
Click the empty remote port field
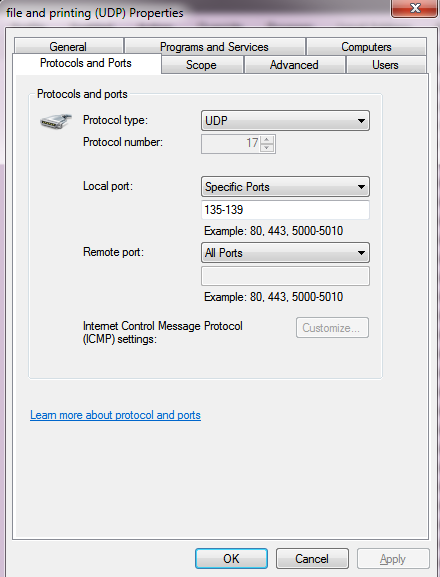click(x=285, y=276)
